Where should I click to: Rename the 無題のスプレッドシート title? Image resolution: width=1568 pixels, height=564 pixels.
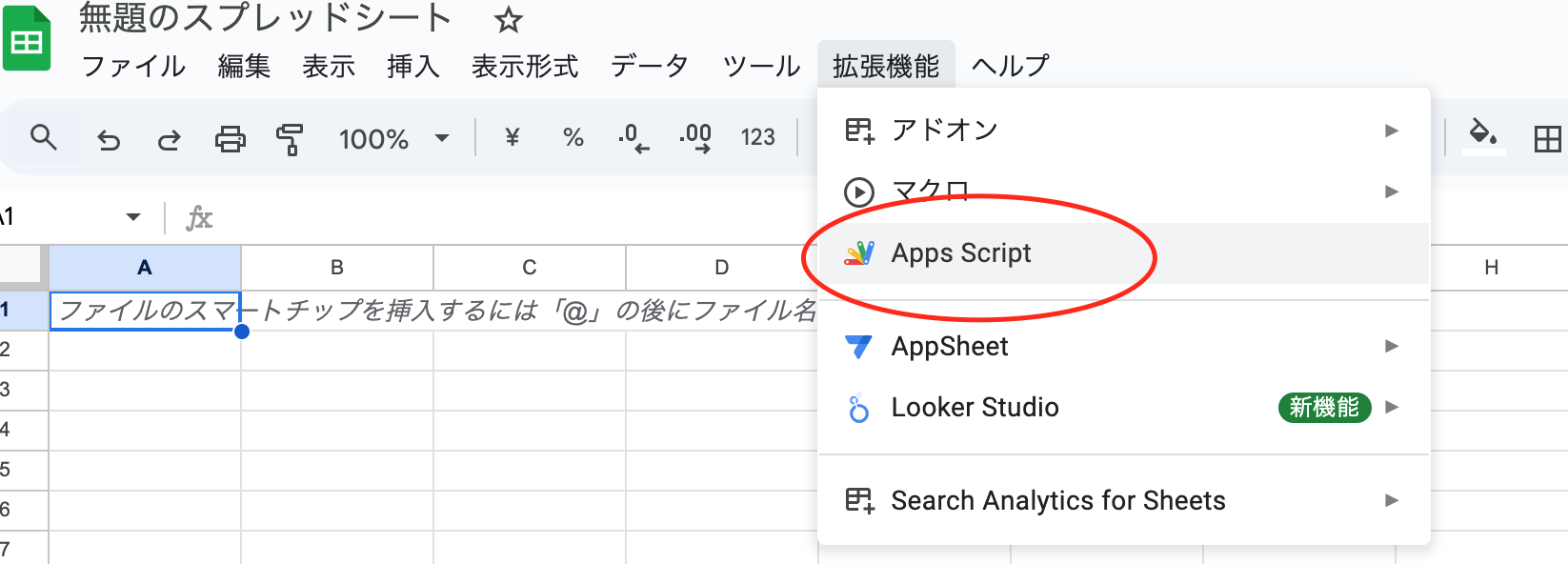(265, 18)
